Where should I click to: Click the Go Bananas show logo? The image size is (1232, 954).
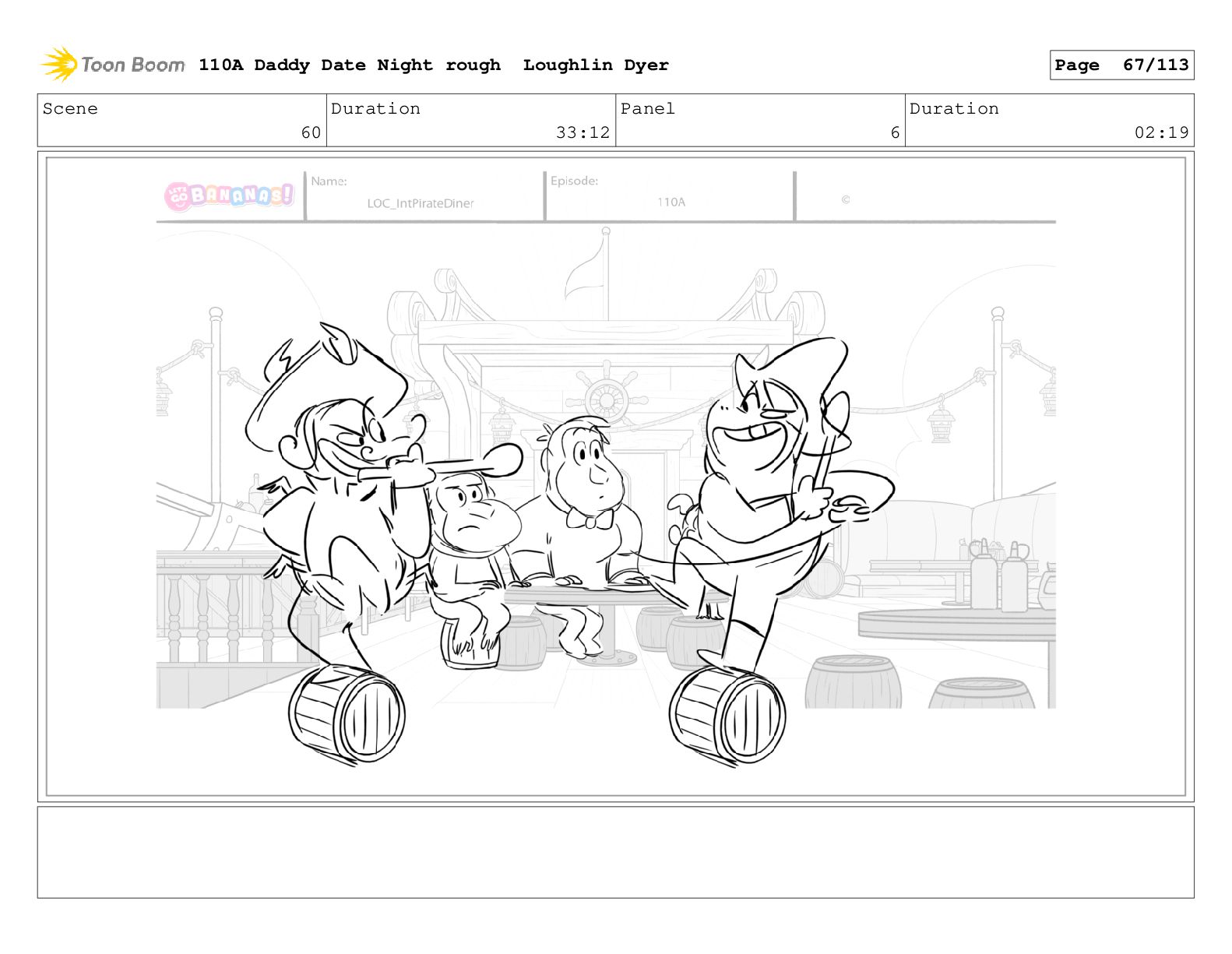pos(230,195)
